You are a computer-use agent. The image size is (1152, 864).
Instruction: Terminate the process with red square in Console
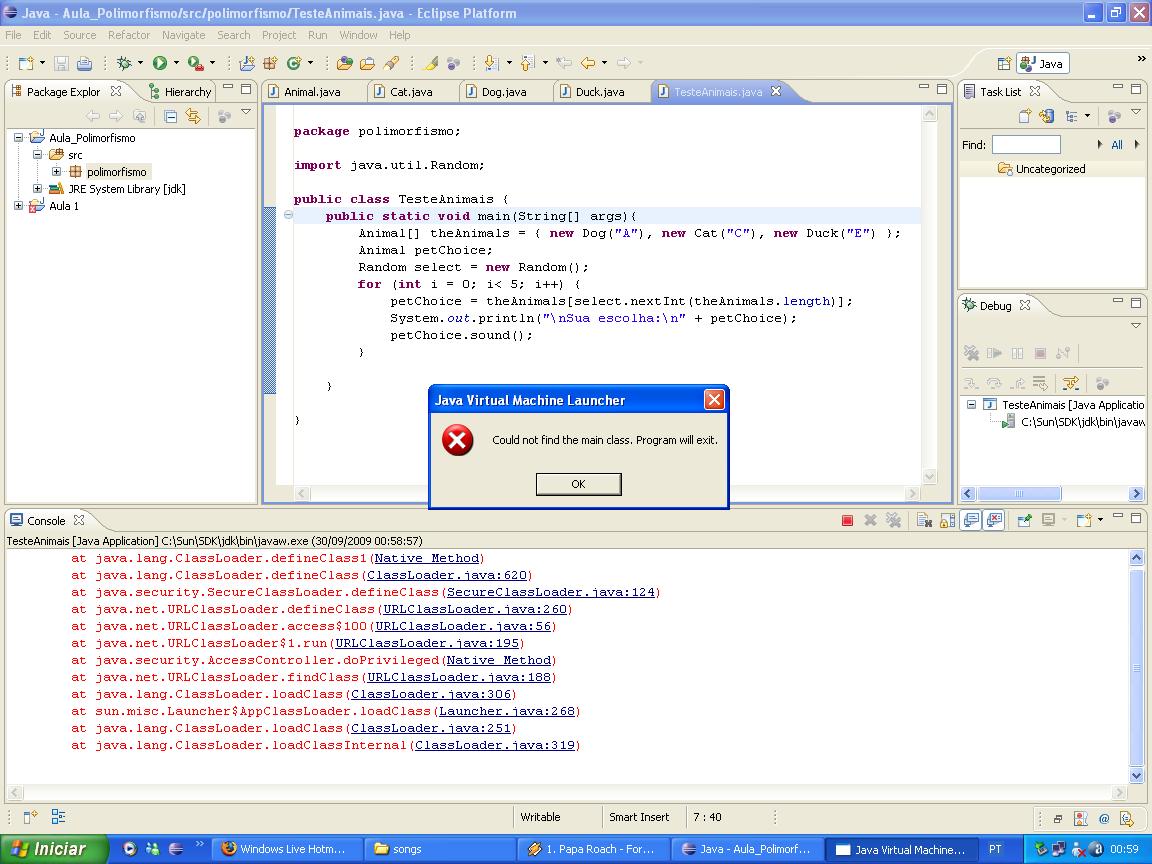pyautogui.click(x=847, y=520)
